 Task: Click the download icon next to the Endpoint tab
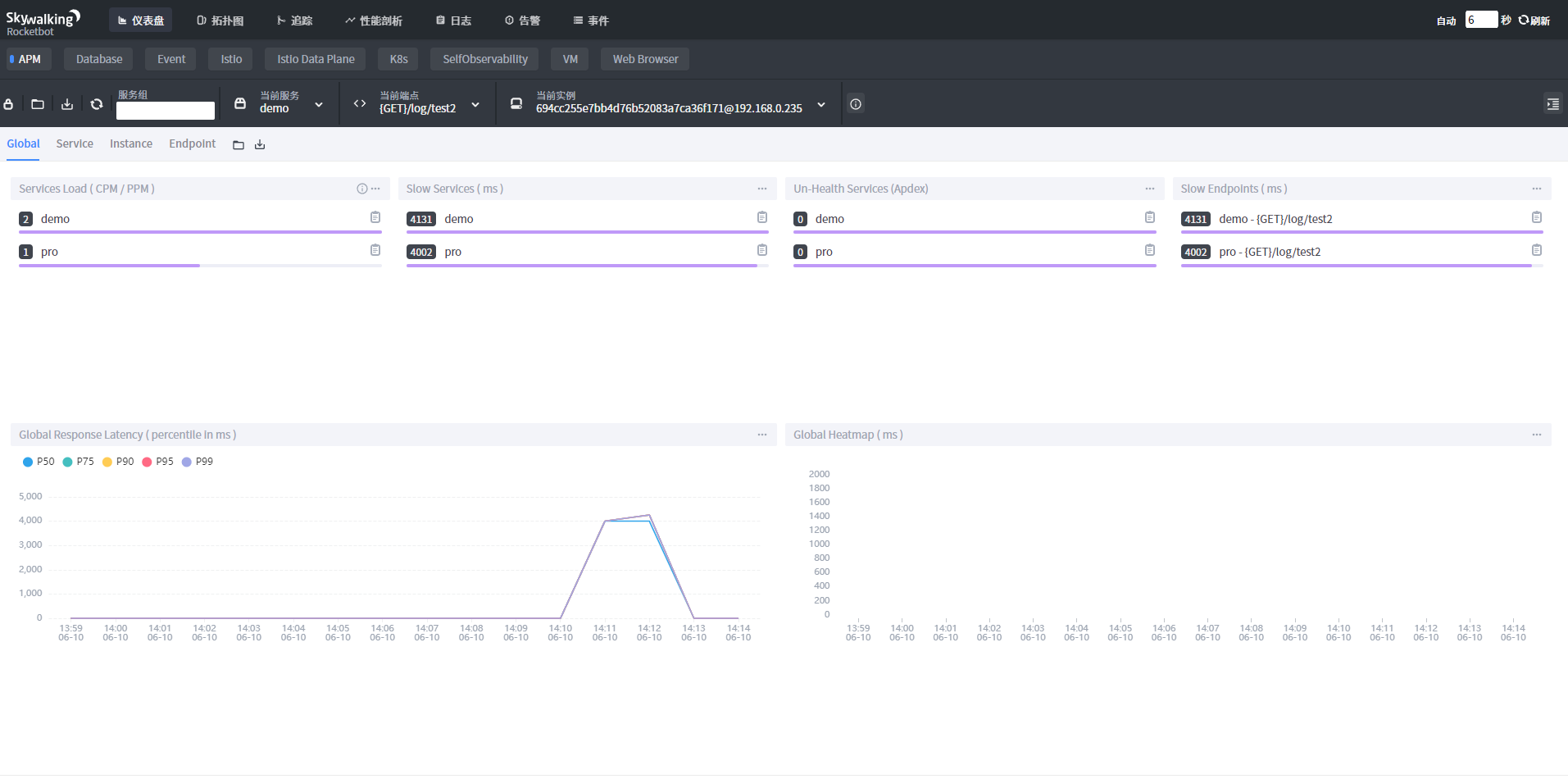click(x=260, y=145)
